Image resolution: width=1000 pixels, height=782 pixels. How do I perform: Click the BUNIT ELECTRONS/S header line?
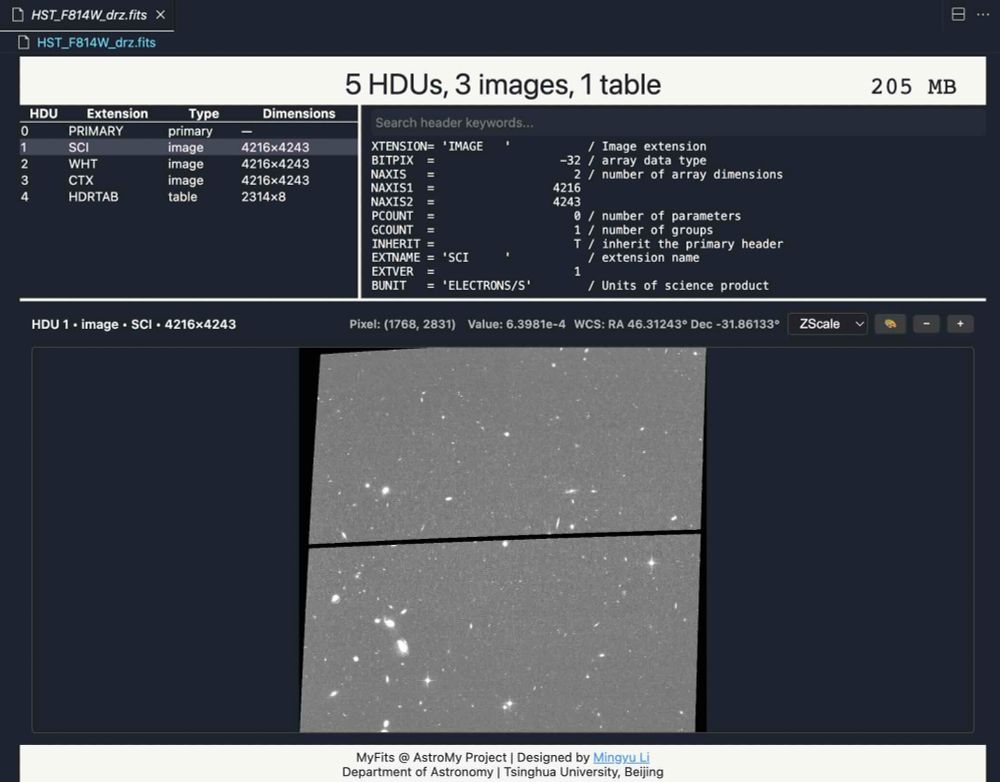click(x=570, y=285)
